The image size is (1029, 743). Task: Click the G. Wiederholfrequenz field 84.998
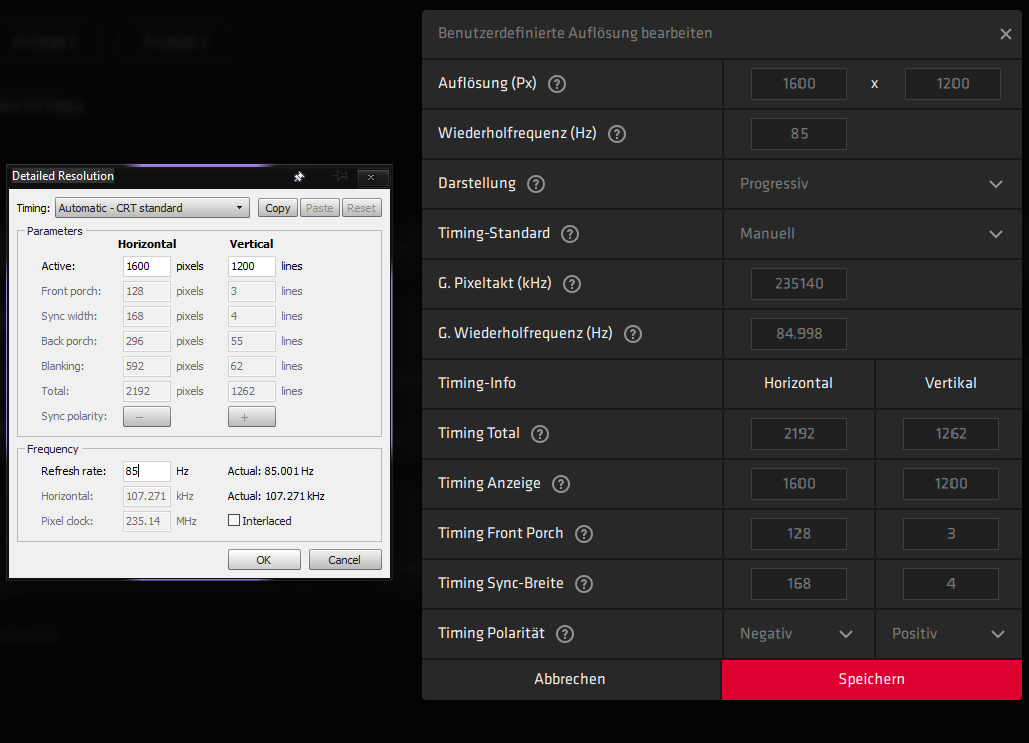pos(799,333)
